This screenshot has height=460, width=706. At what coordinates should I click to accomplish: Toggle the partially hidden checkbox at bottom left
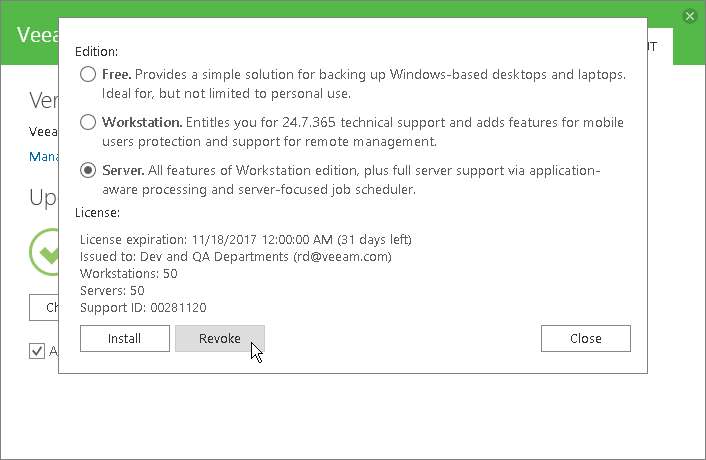pyautogui.click(x=37, y=351)
